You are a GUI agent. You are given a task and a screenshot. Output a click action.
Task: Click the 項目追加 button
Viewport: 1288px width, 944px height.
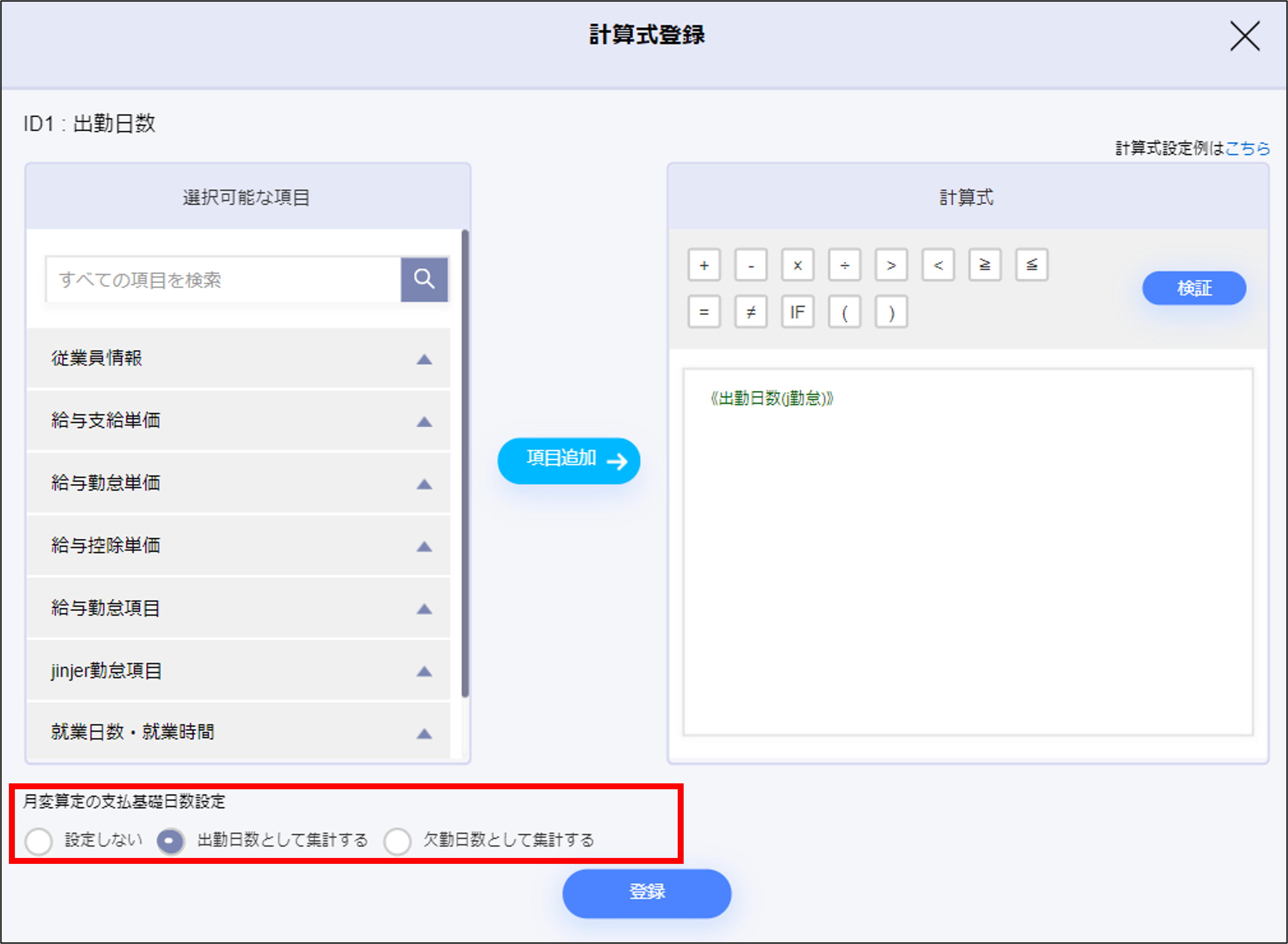[x=568, y=461]
